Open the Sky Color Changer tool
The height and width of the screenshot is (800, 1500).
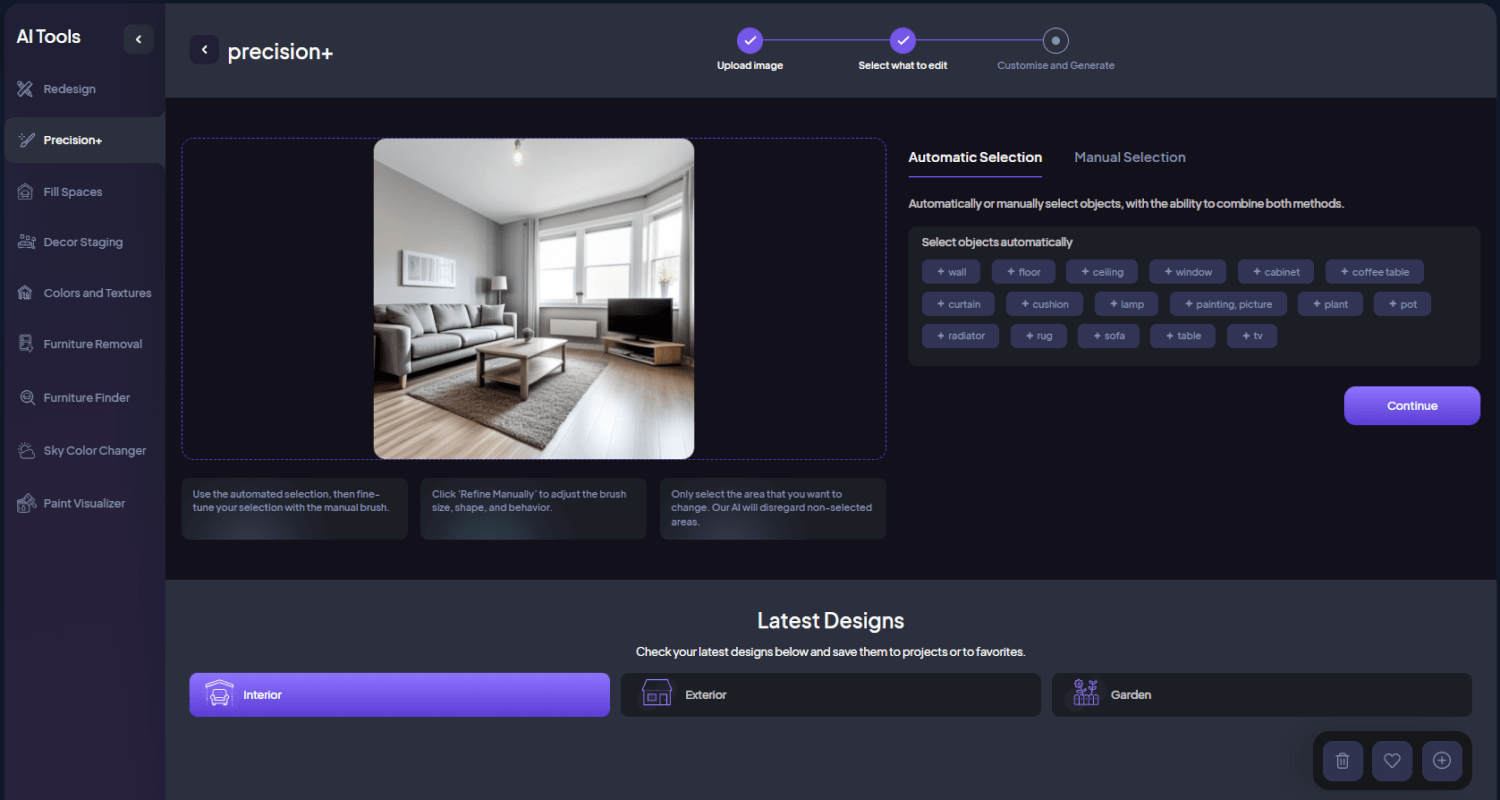pyautogui.click(x=94, y=451)
